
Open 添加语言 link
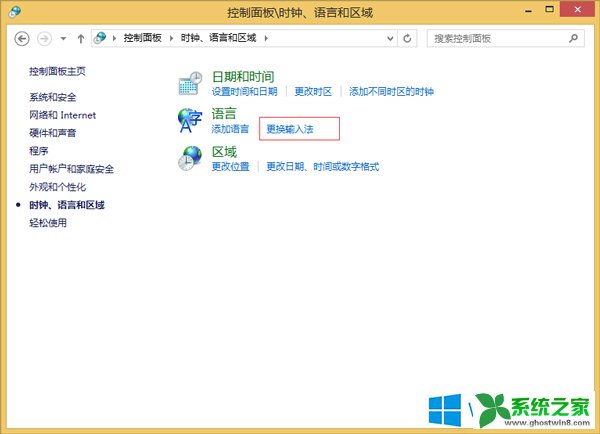pyautogui.click(x=231, y=129)
